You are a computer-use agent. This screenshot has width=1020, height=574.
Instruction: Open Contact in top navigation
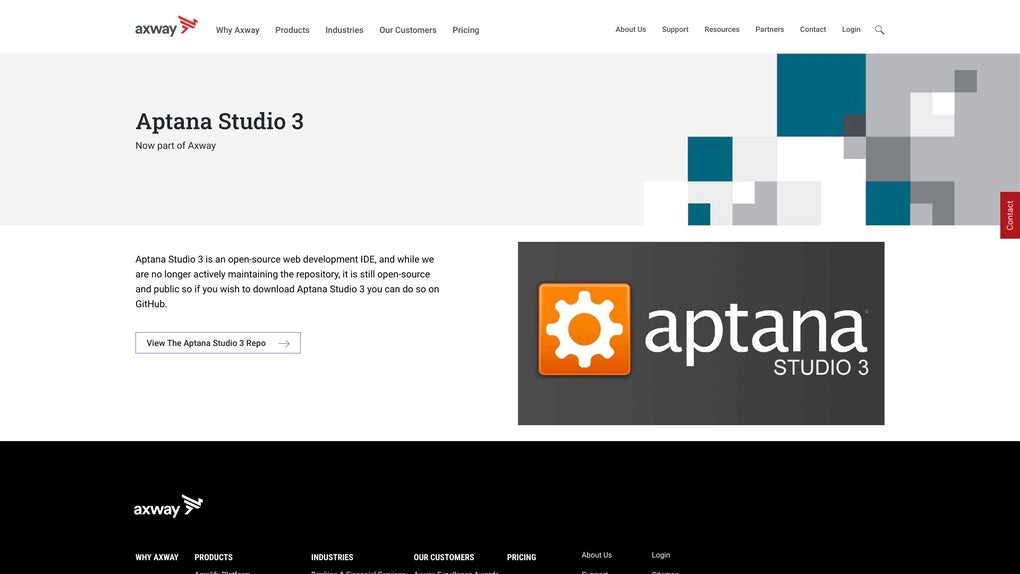(x=812, y=29)
